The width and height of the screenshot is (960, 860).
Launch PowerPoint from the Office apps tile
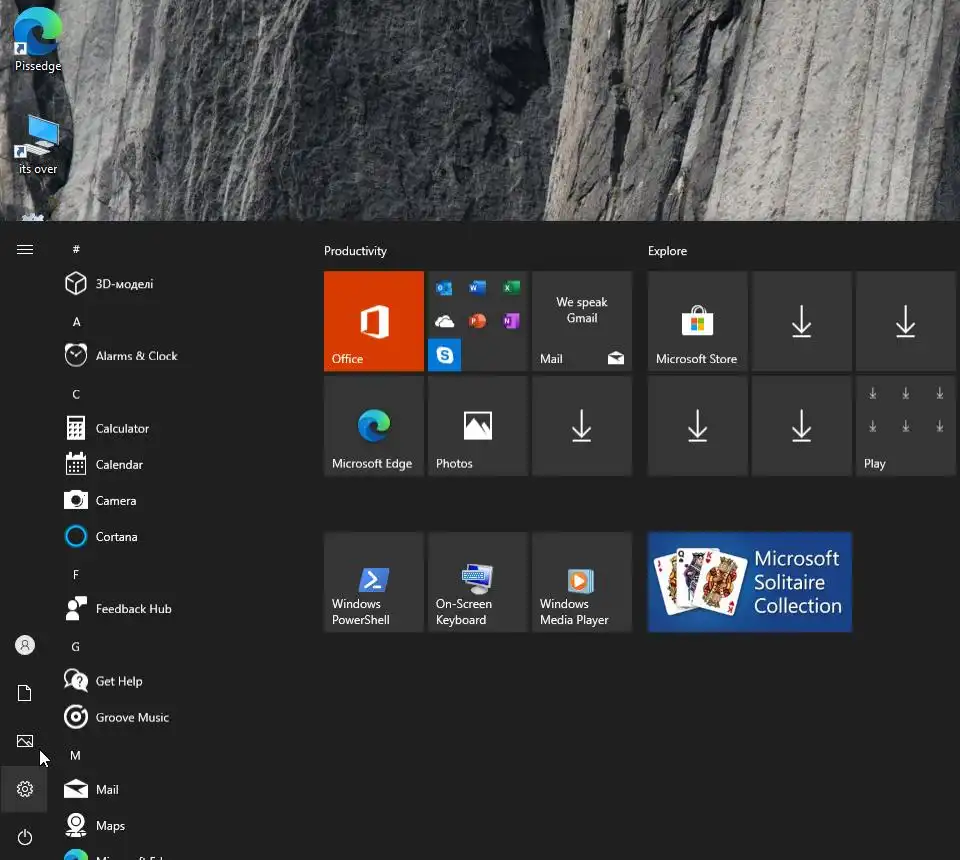478,321
